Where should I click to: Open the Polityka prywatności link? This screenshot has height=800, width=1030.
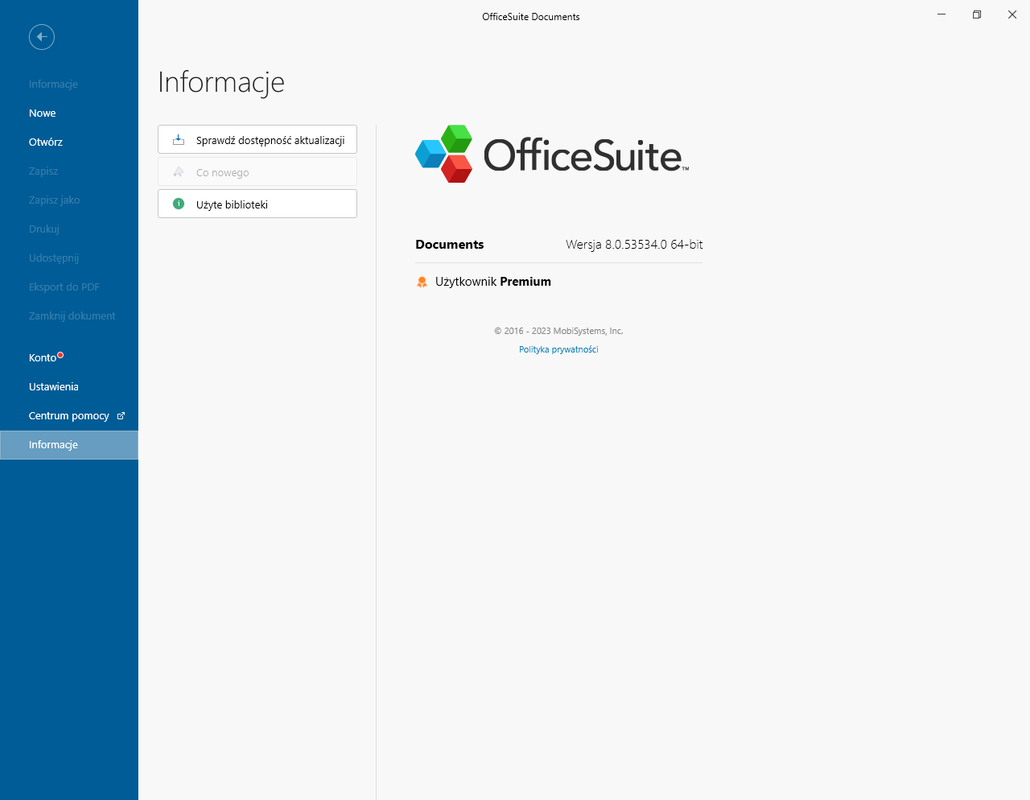click(x=558, y=349)
